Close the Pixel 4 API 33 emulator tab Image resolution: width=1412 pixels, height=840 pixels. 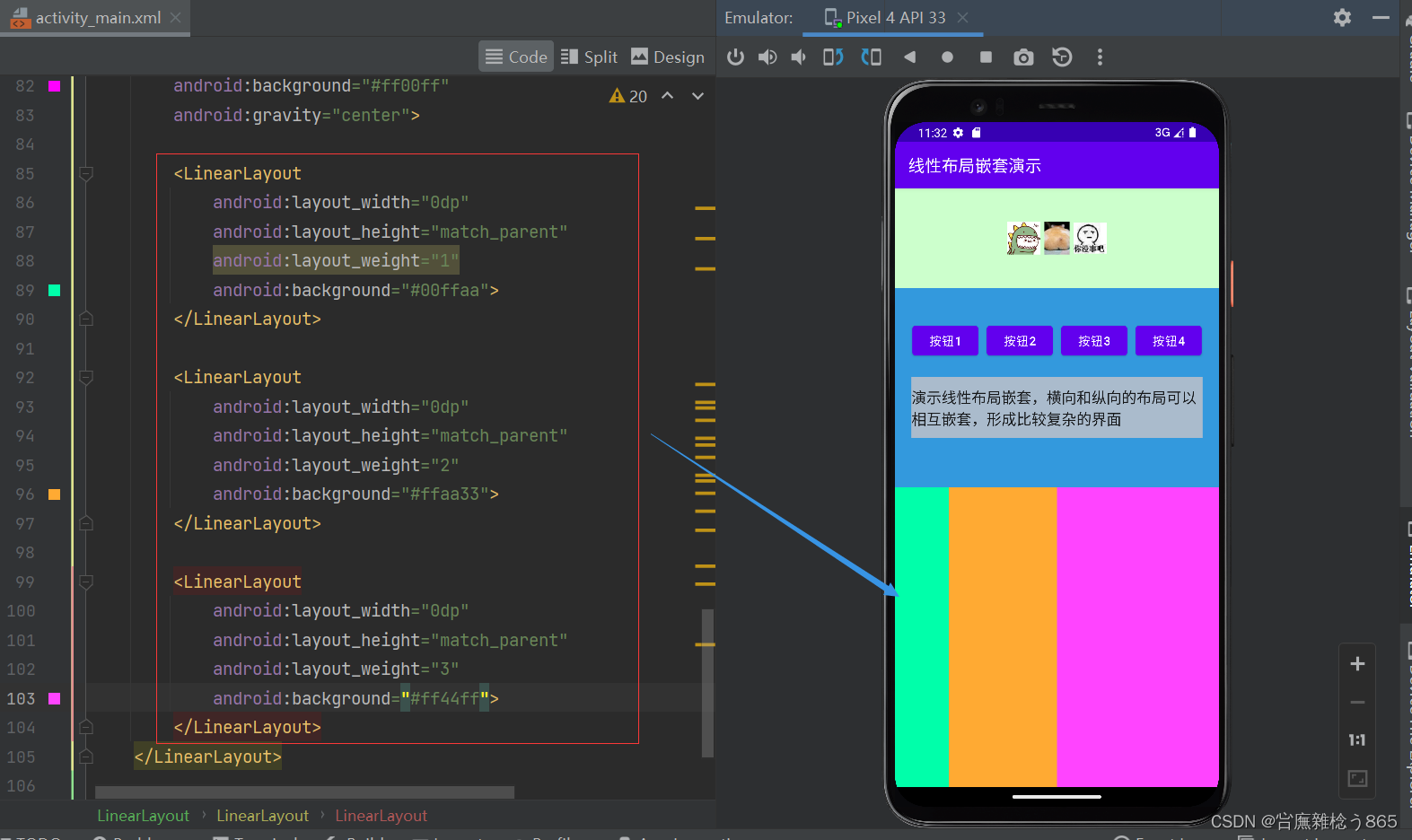tap(962, 17)
